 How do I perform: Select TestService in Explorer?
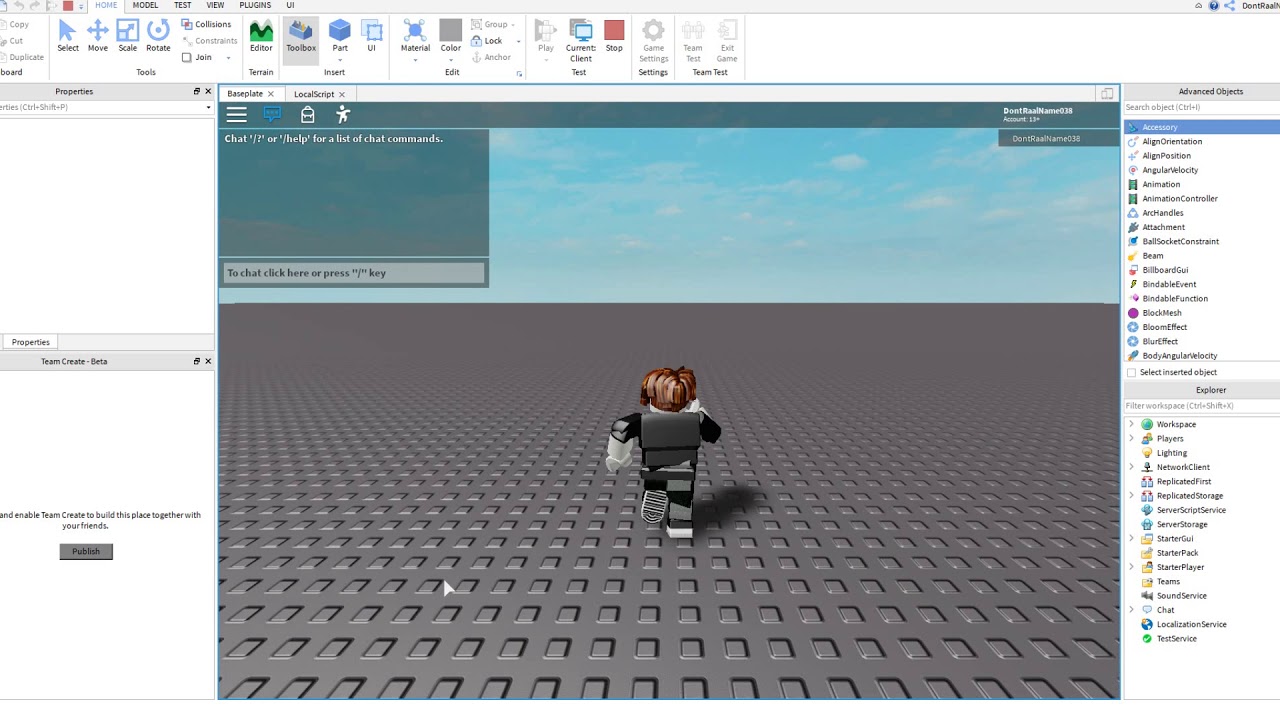pos(1176,639)
